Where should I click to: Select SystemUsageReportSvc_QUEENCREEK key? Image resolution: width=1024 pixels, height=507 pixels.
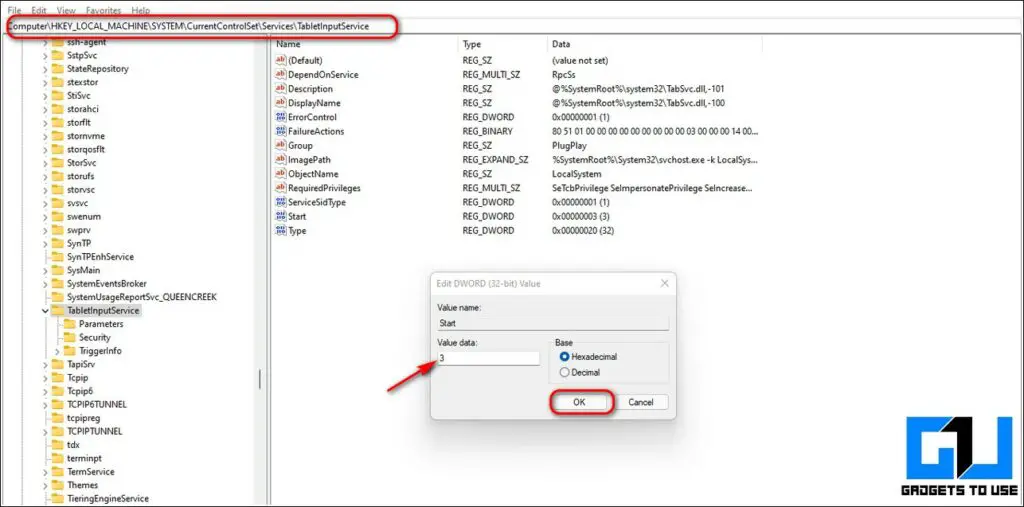tap(142, 297)
